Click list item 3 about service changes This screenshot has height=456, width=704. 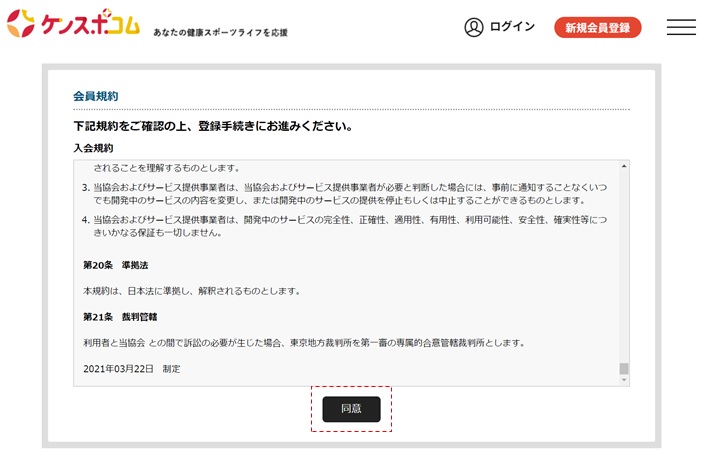pos(344,193)
